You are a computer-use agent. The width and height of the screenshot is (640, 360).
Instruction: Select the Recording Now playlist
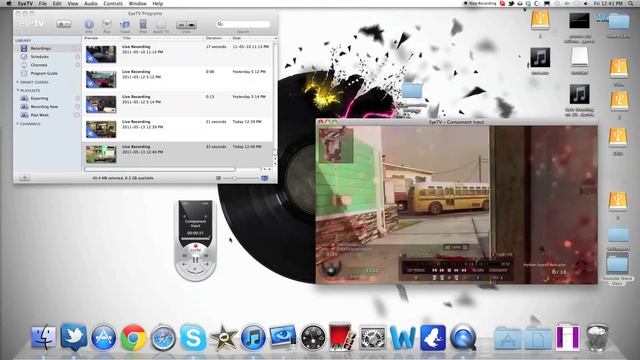[47, 107]
